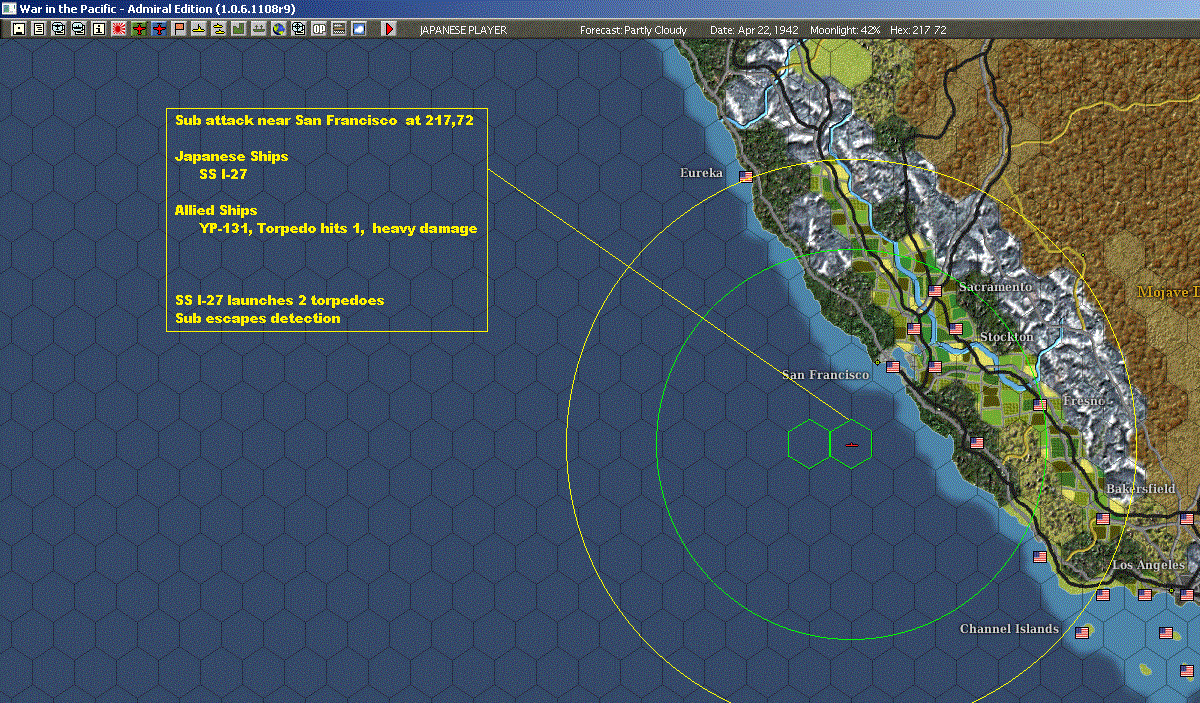Image resolution: width=1200 pixels, height=703 pixels.
Task: Click the 'Hex: 217 72' status text
Action: tap(919, 30)
